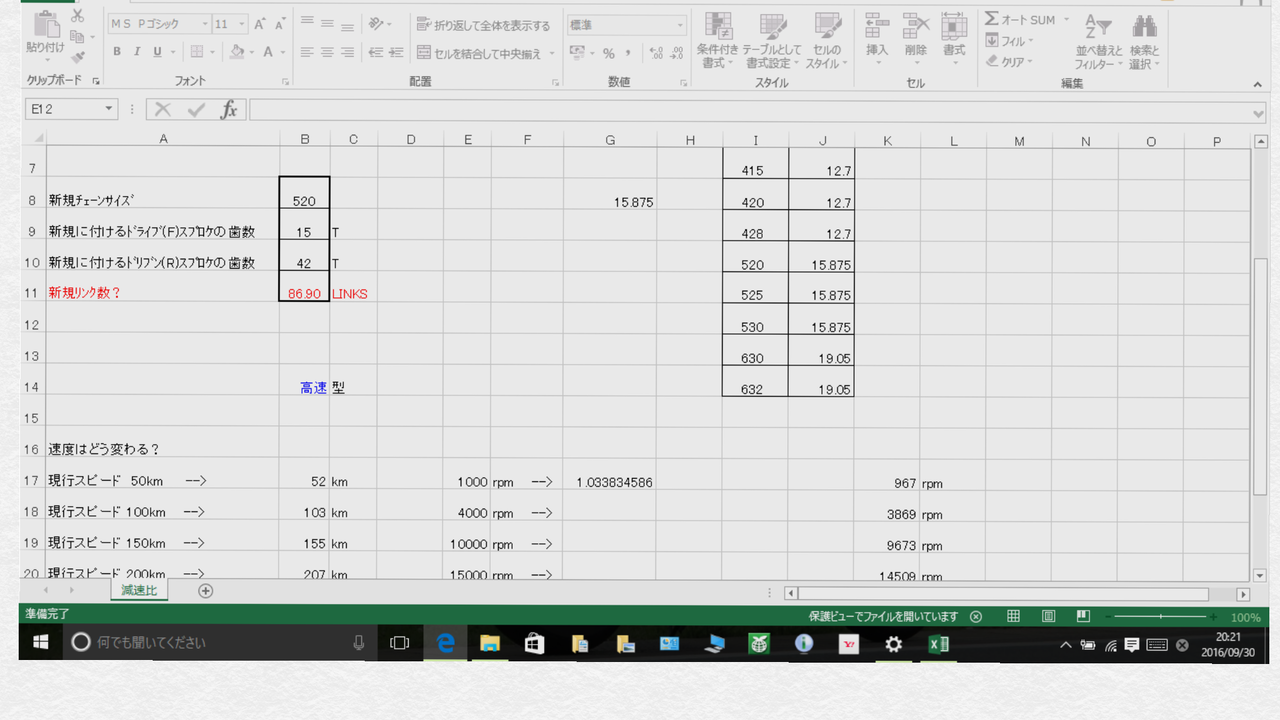Open セルのスタイル cell styles gallery

[x=827, y=41]
